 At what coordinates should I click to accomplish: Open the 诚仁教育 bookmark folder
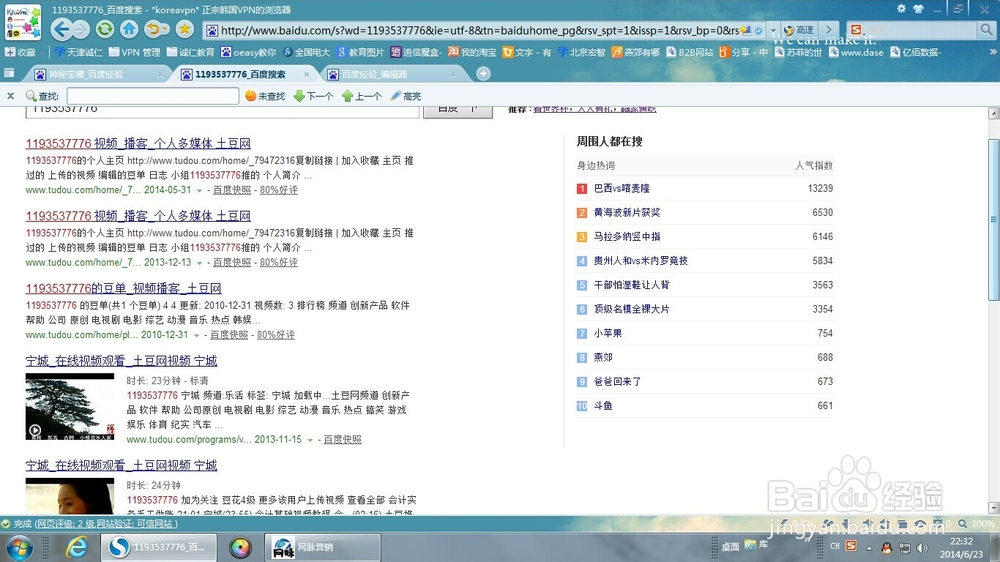(x=191, y=52)
